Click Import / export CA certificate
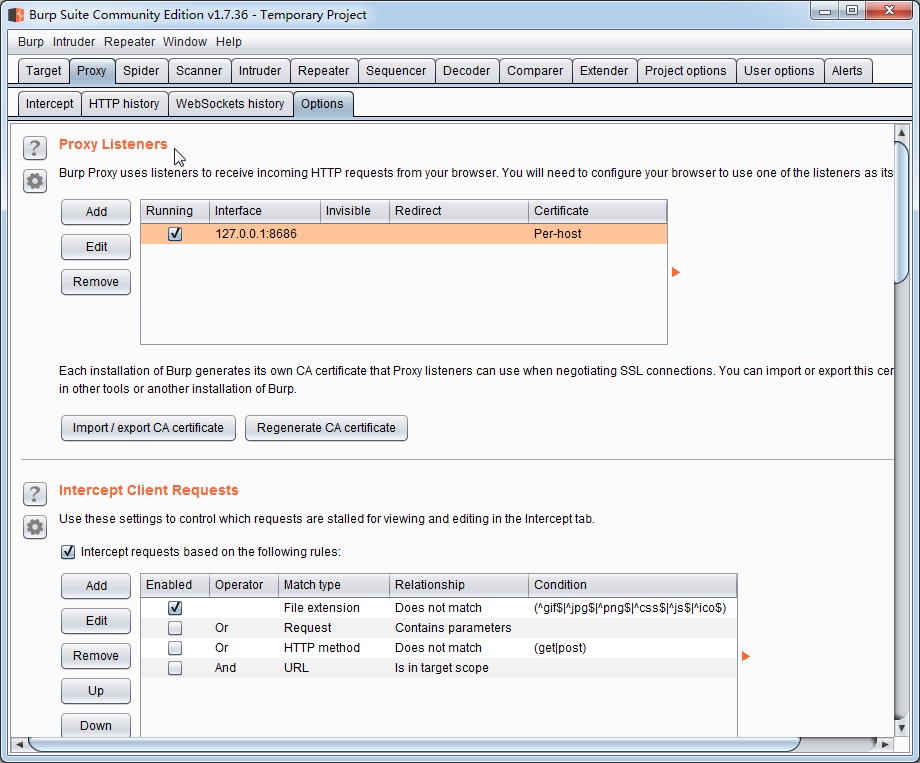This screenshot has width=920, height=763. [x=148, y=428]
